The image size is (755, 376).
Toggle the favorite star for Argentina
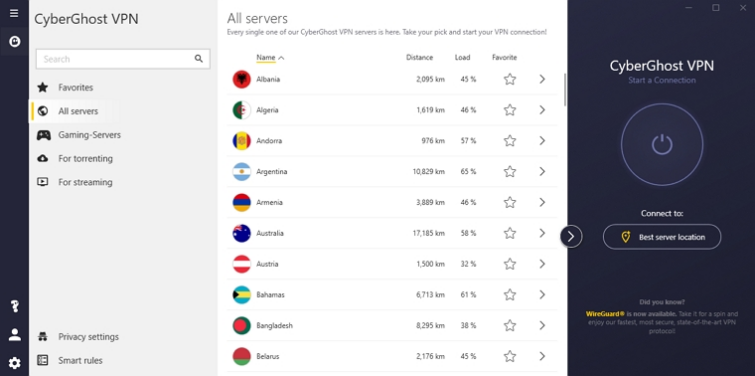pos(509,171)
